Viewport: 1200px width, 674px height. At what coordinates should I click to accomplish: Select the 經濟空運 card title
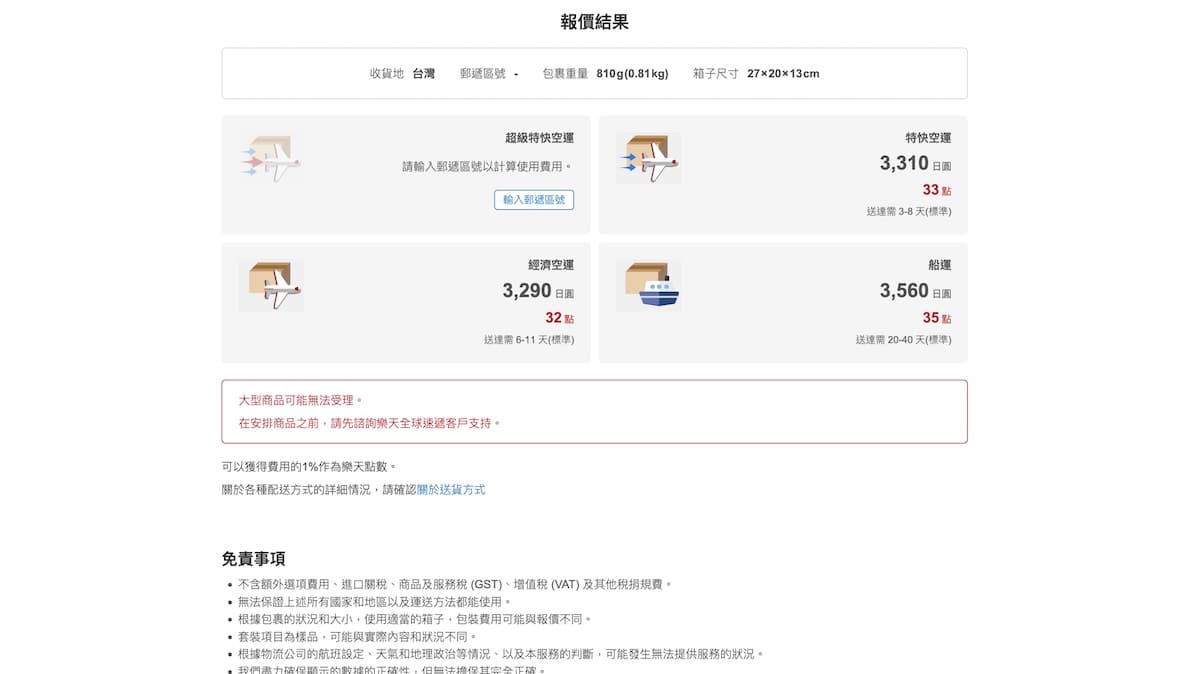551,265
